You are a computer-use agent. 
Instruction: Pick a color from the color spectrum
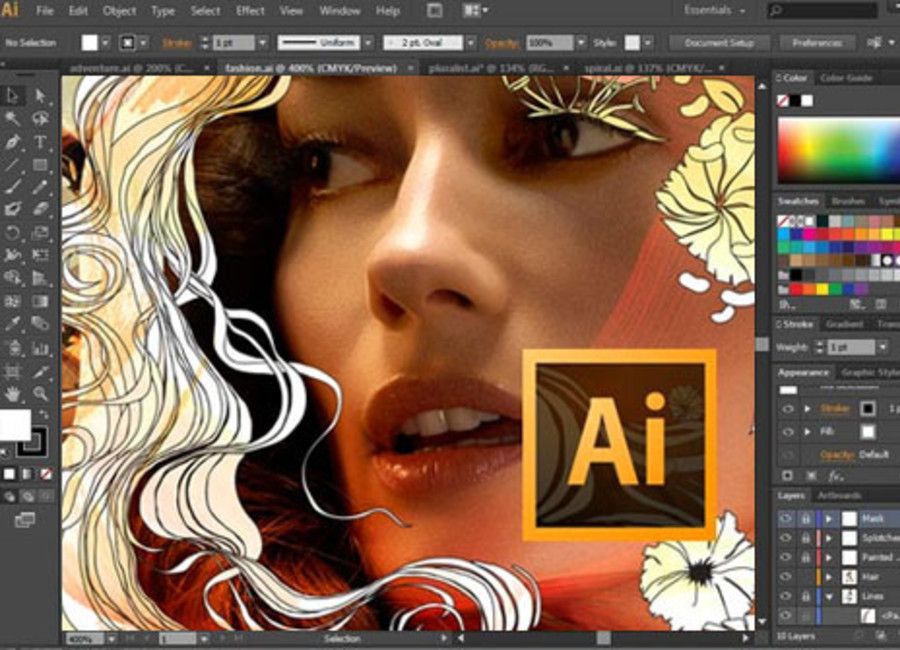[839, 150]
